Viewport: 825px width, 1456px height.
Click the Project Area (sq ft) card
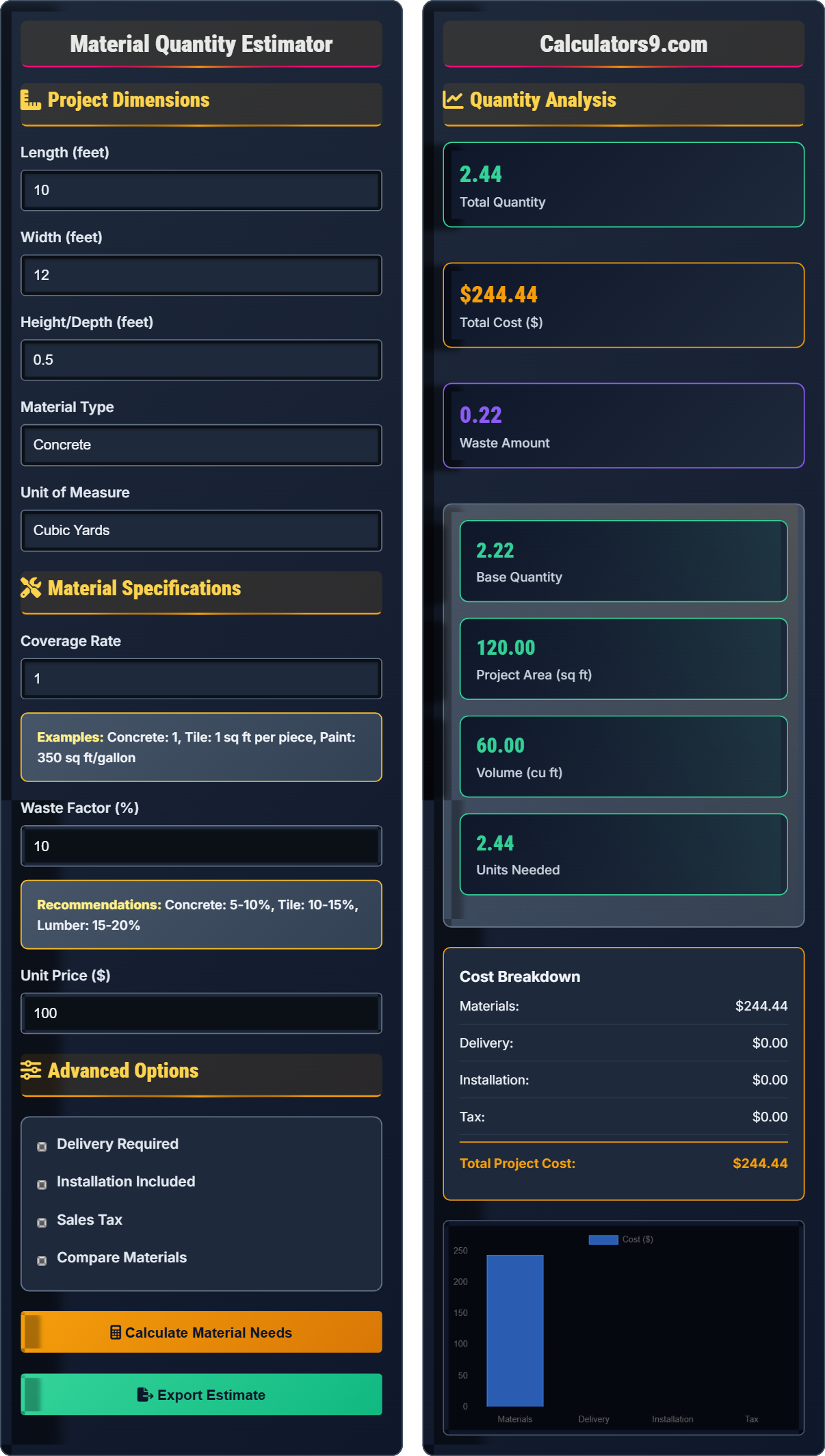tap(624, 659)
